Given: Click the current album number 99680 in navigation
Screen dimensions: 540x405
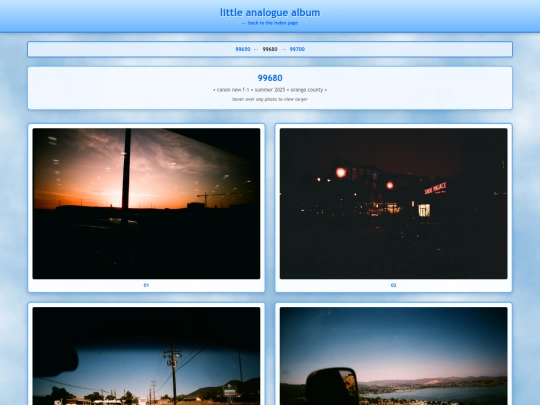Looking at the screenshot, I should 270,49.
